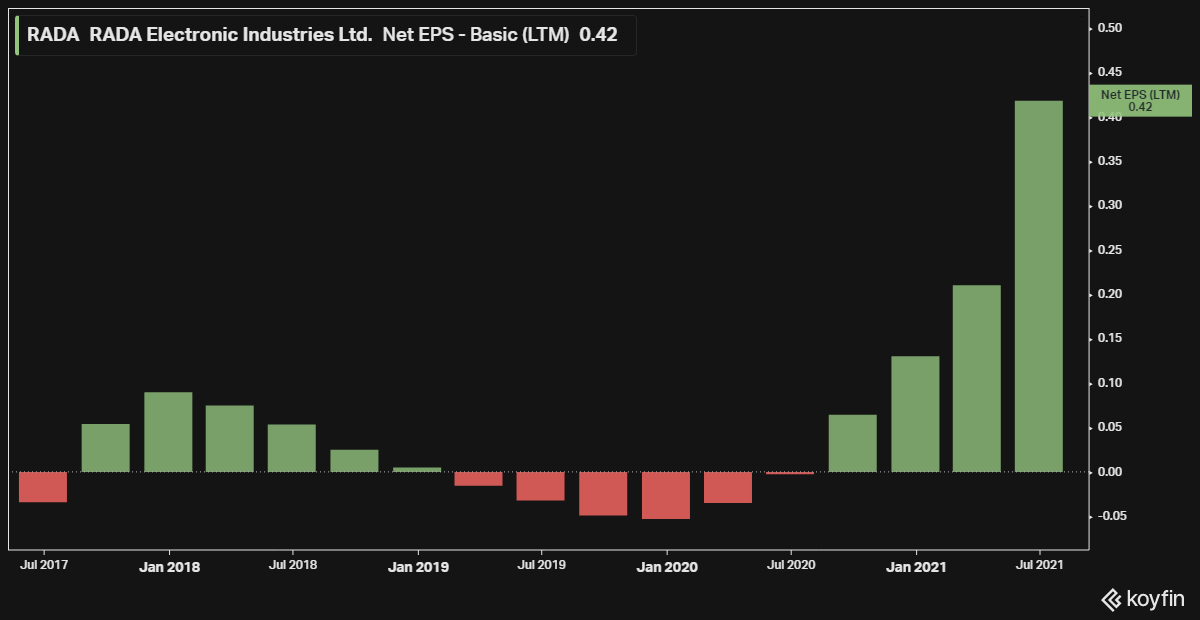The height and width of the screenshot is (620, 1200).
Task: Select the 0.10 y-axis value
Action: pos(1108,383)
